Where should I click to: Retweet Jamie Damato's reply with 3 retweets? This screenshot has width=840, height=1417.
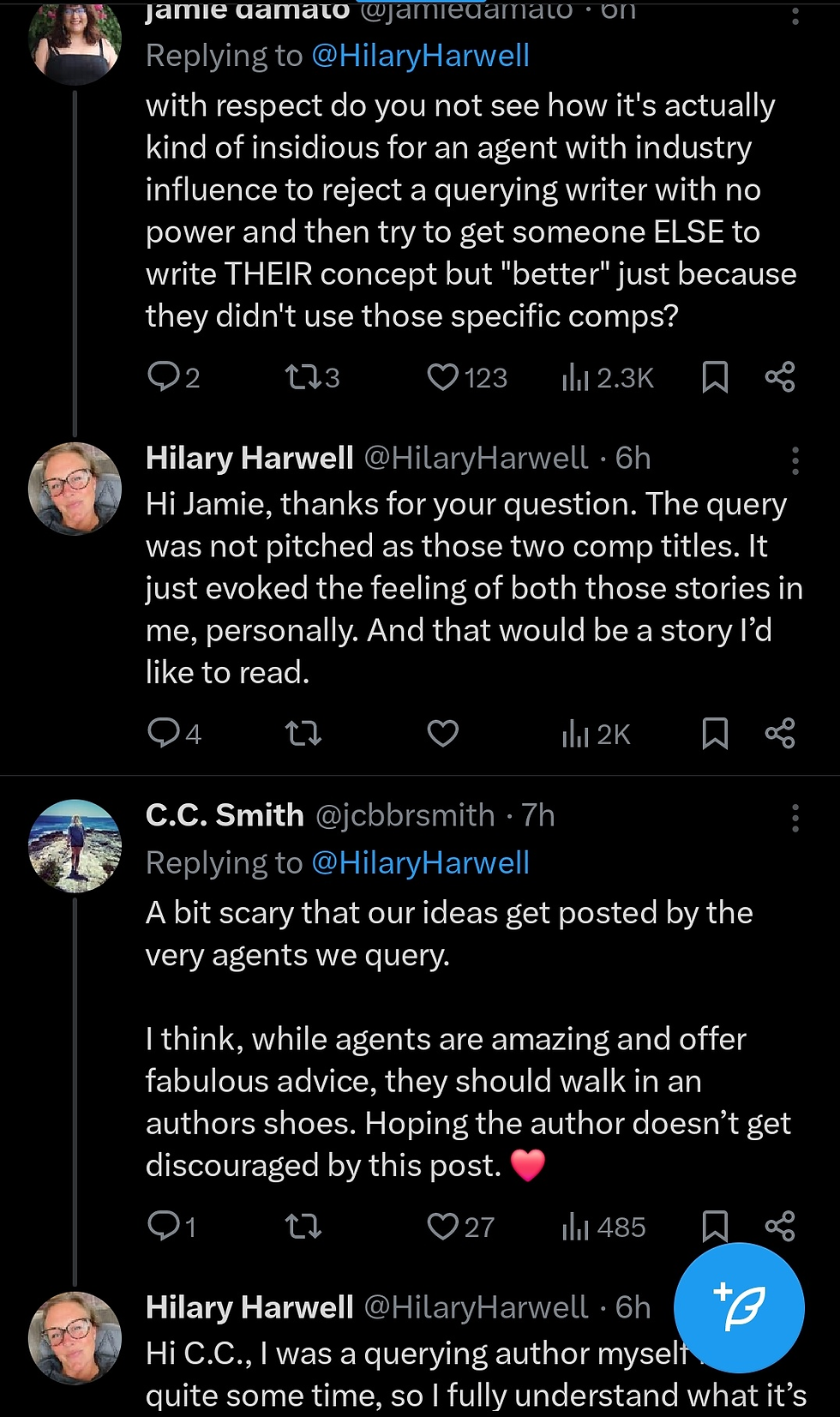point(303,377)
